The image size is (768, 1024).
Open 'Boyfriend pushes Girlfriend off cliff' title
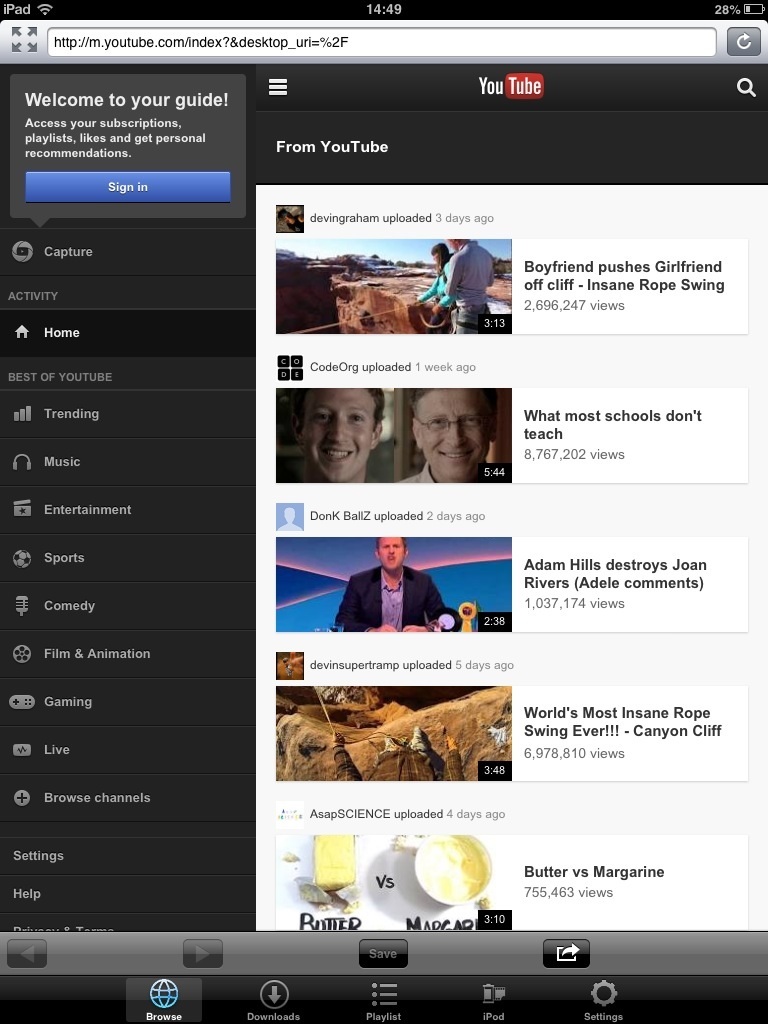(x=624, y=276)
